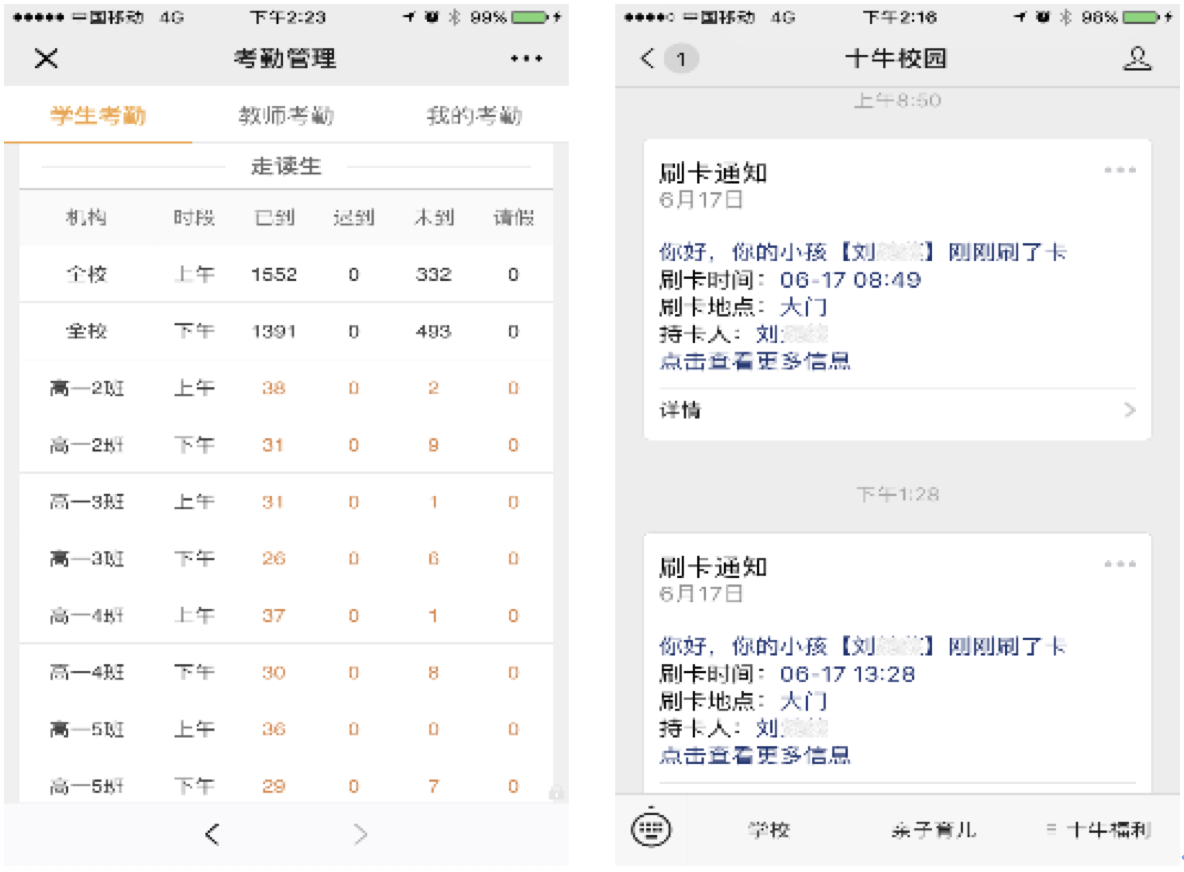
Task: Close the 考勤管理 page with X icon
Action: [x=46, y=58]
